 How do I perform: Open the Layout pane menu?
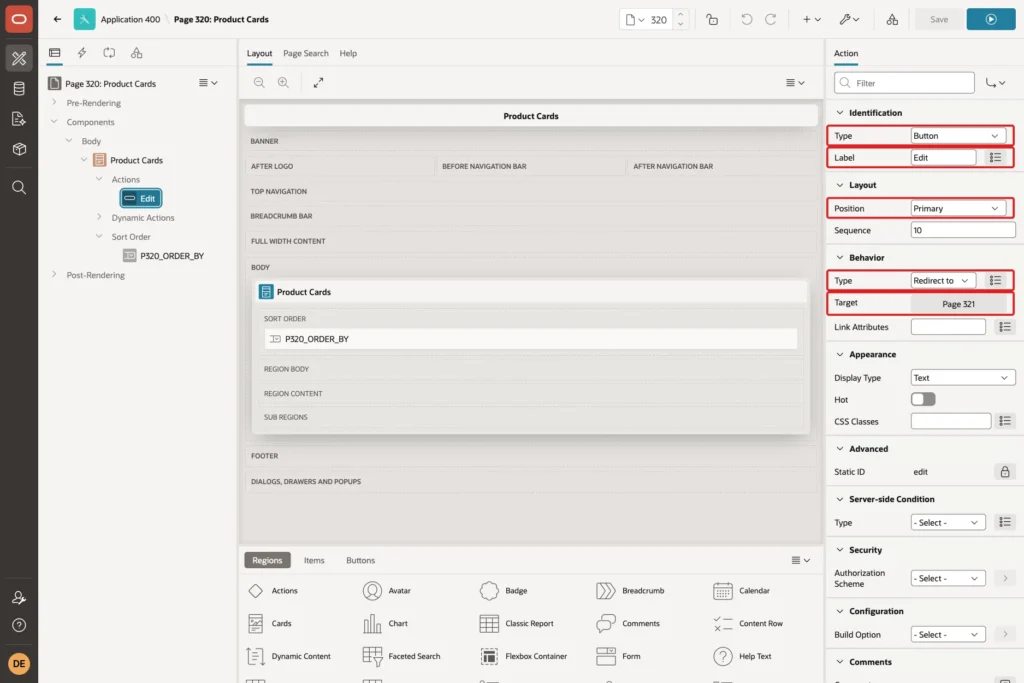pos(795,82)
